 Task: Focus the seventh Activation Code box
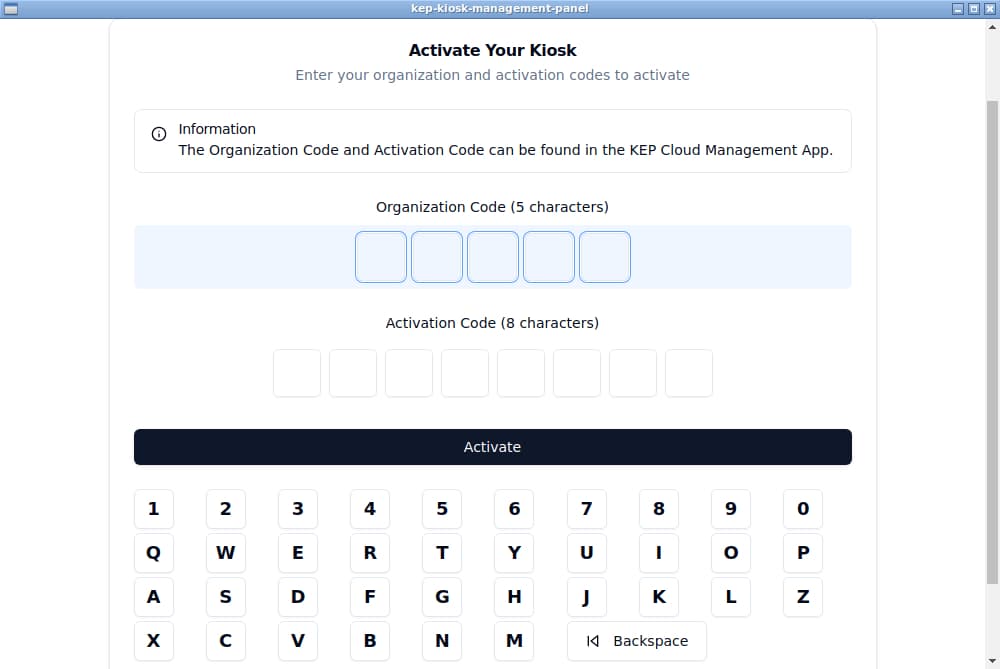pyautogui.click(x=633, y=373)
